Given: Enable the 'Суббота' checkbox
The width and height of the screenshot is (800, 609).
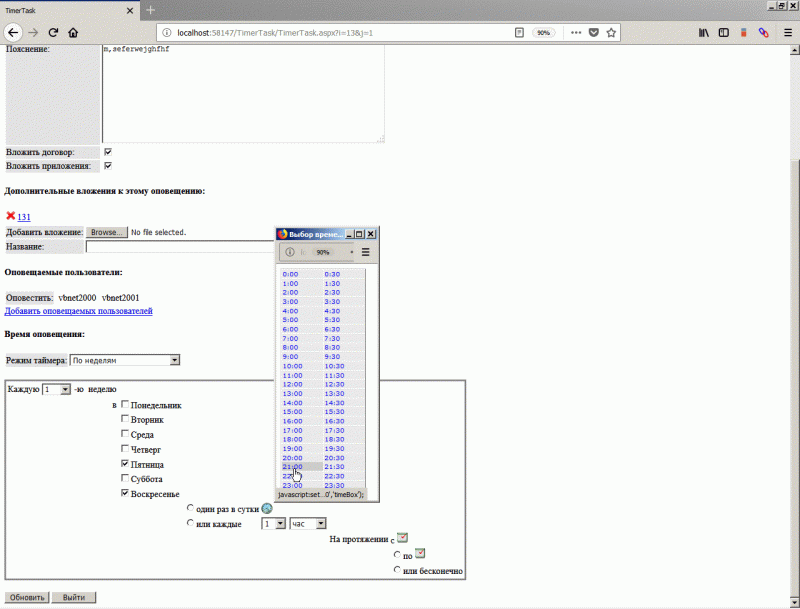Looking at the screenshot, I should click(x=125, y=478).
